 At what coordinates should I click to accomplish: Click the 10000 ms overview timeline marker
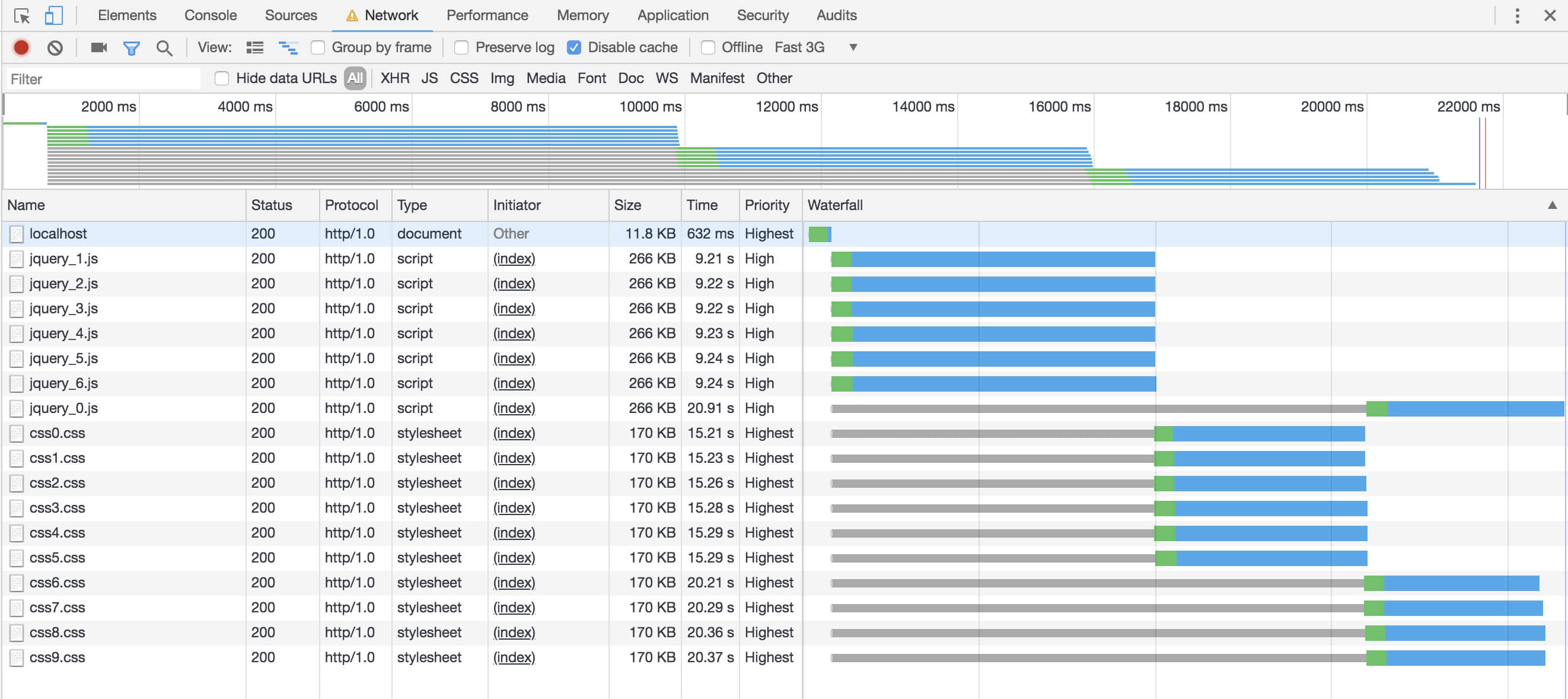pyautogui.click(x=650, y=107)
